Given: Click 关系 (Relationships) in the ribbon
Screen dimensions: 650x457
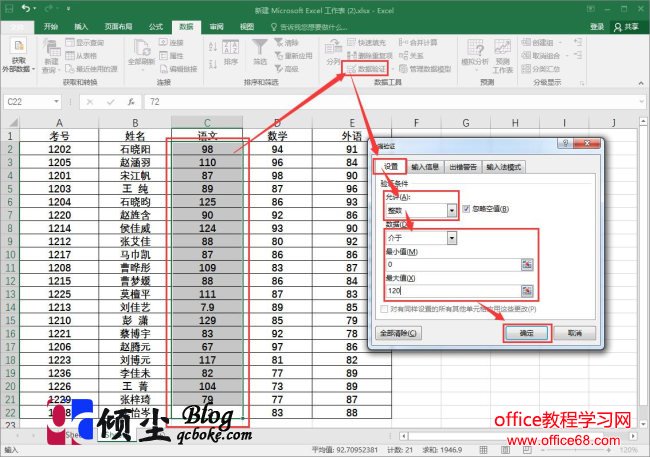Looking at the screenshot, I should click(411, 56).
